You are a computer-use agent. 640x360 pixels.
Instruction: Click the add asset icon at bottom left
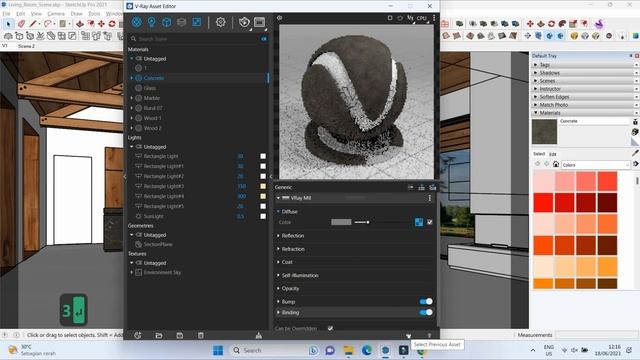tap(138, 336)
